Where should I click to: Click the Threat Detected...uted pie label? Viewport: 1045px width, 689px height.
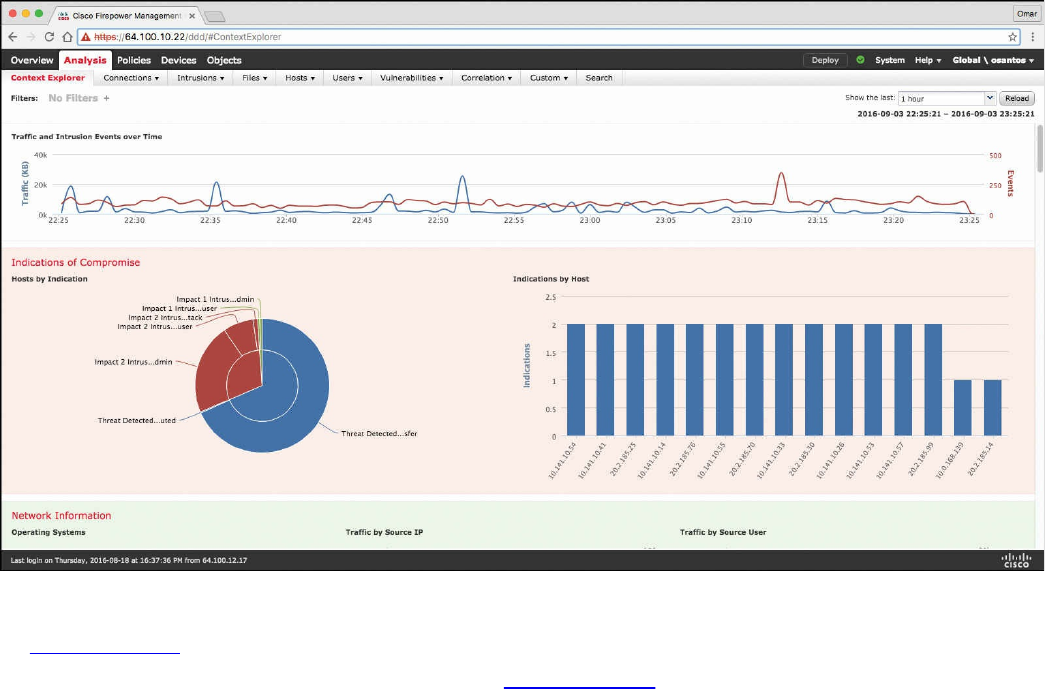(137, 420)
